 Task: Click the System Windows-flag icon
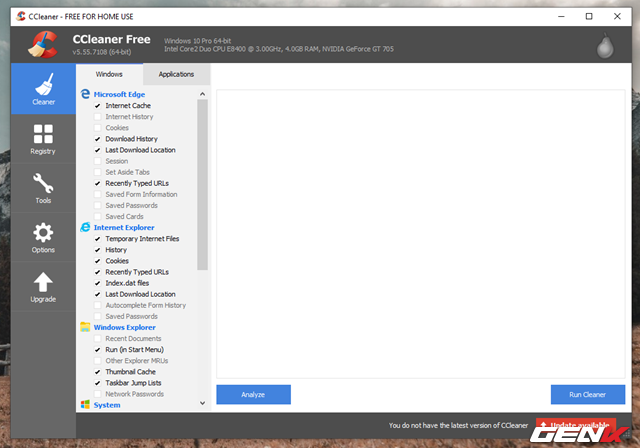pyautogui.click(x=85, y=404)
